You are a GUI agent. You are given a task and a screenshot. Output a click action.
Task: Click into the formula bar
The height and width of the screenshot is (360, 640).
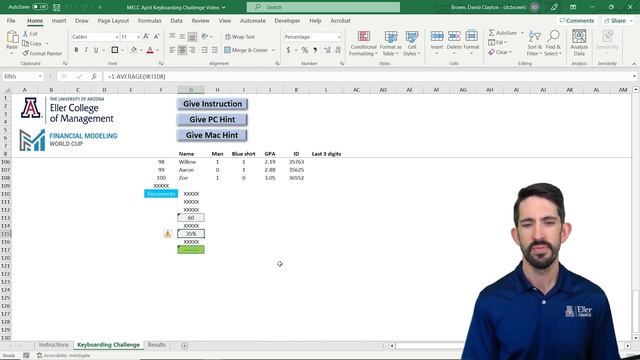pos(367,76)
